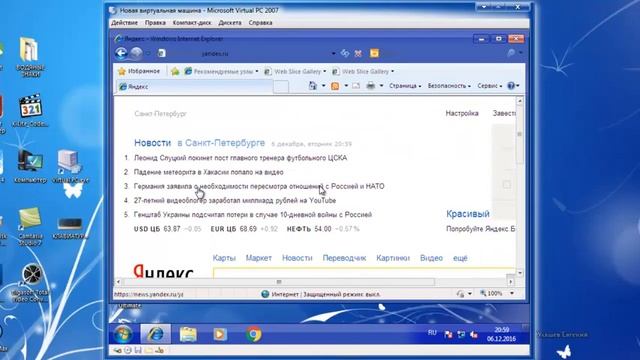
Task: Click the search magnifier icon in IE
Action: point(511,53)
